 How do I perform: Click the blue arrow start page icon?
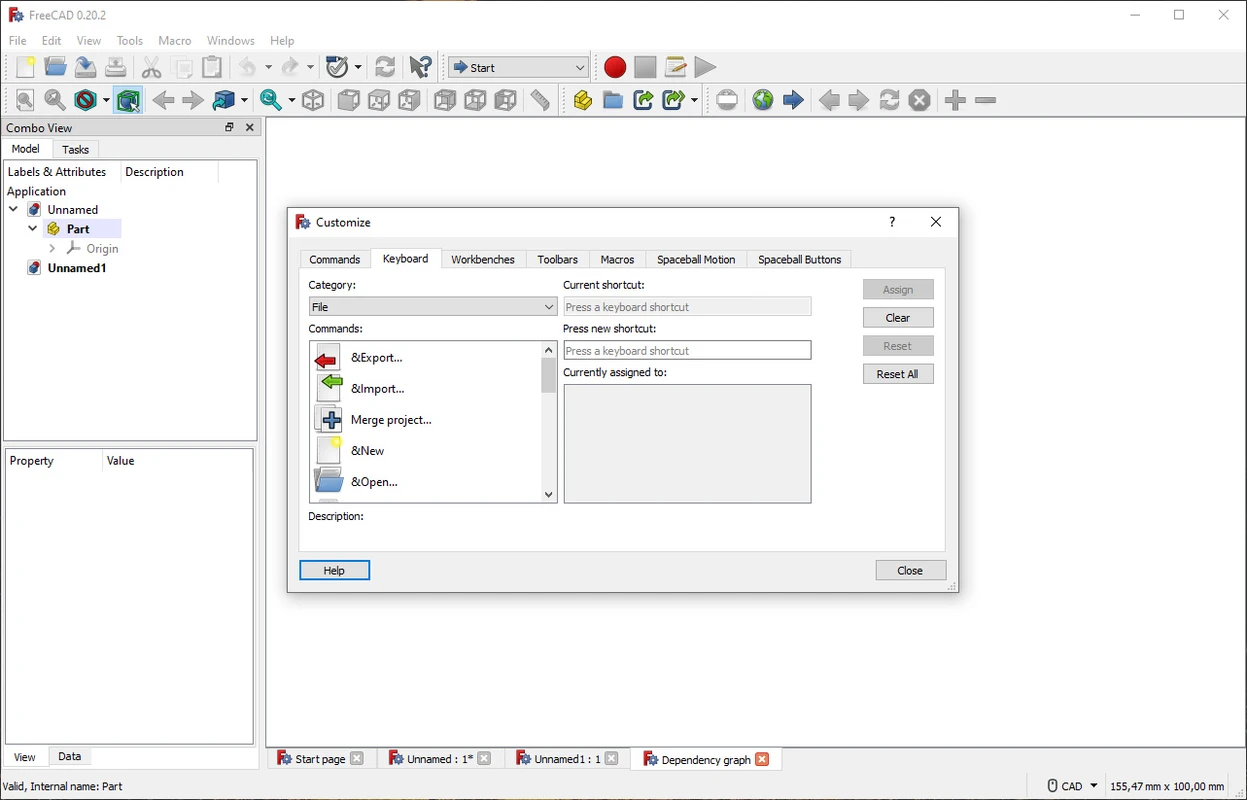793,100
